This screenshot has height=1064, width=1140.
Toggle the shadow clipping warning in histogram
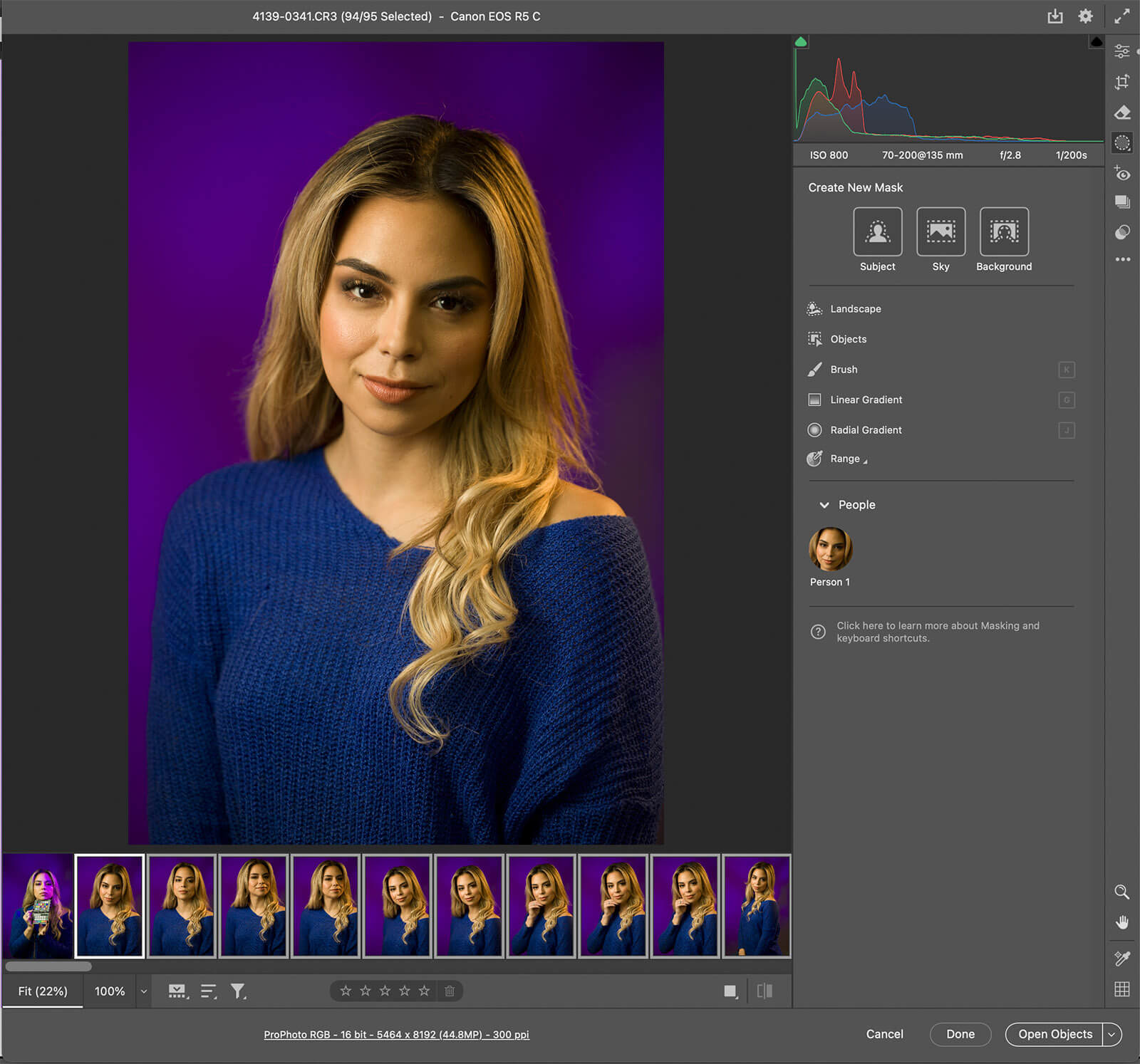[801, 43]
